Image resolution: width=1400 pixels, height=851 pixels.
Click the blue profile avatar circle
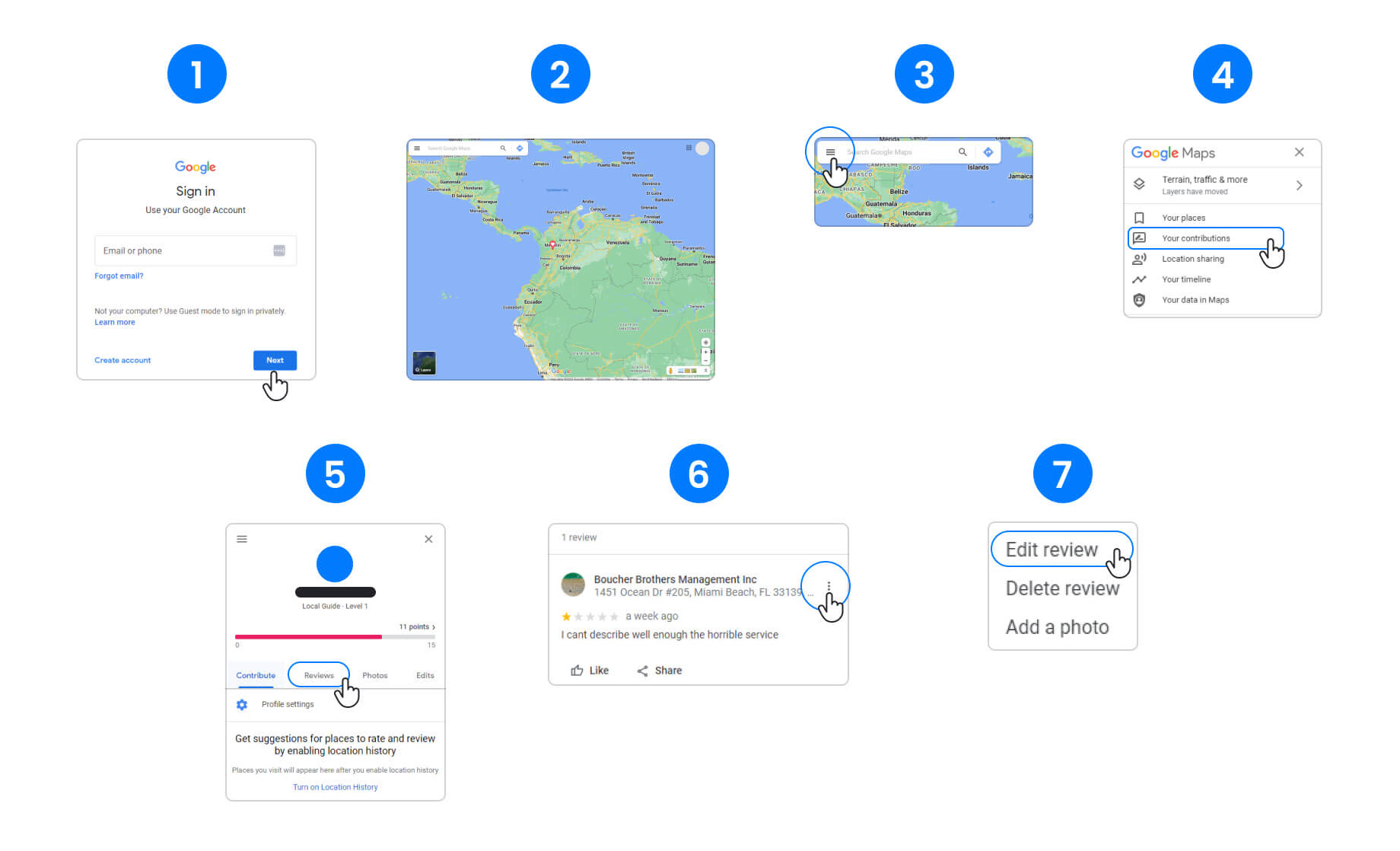[335, 564]
